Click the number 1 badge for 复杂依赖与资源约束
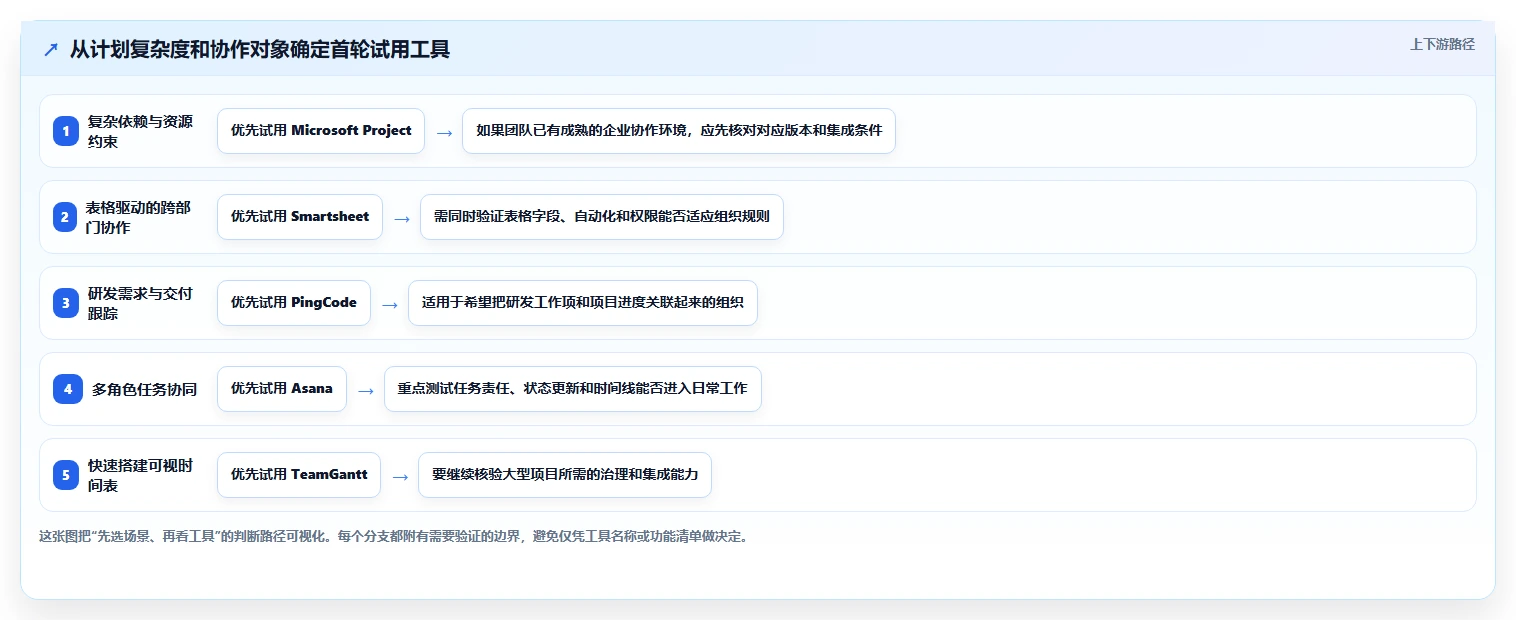The image size is (1516, 620). [66, 131]
